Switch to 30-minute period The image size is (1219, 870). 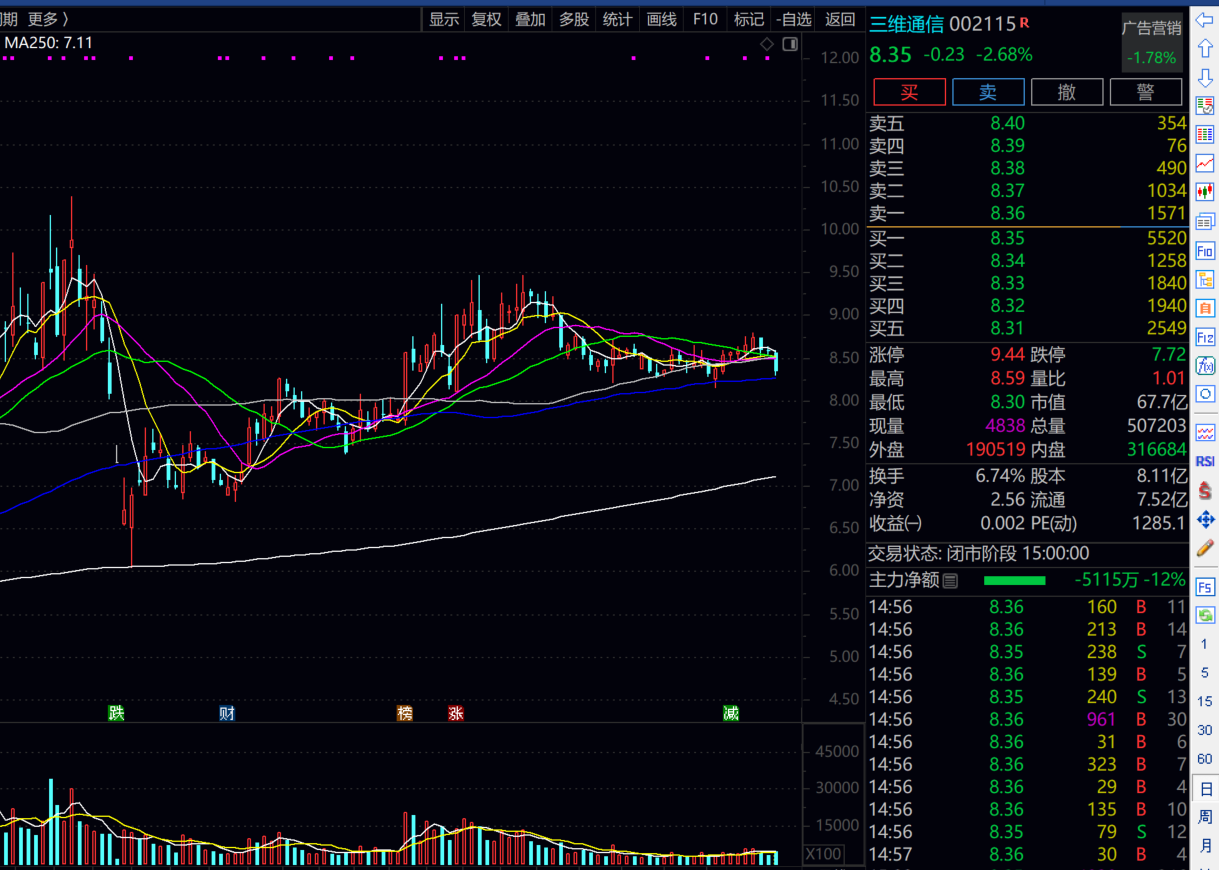(x=1205, y=731)
